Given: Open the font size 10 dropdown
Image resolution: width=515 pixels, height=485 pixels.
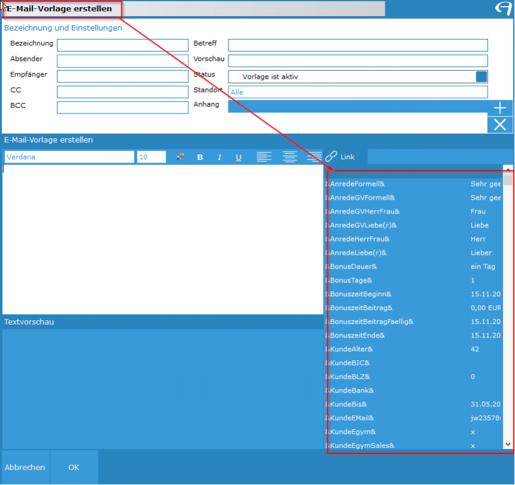Looking at the screenshot, I should pos(151,157).
